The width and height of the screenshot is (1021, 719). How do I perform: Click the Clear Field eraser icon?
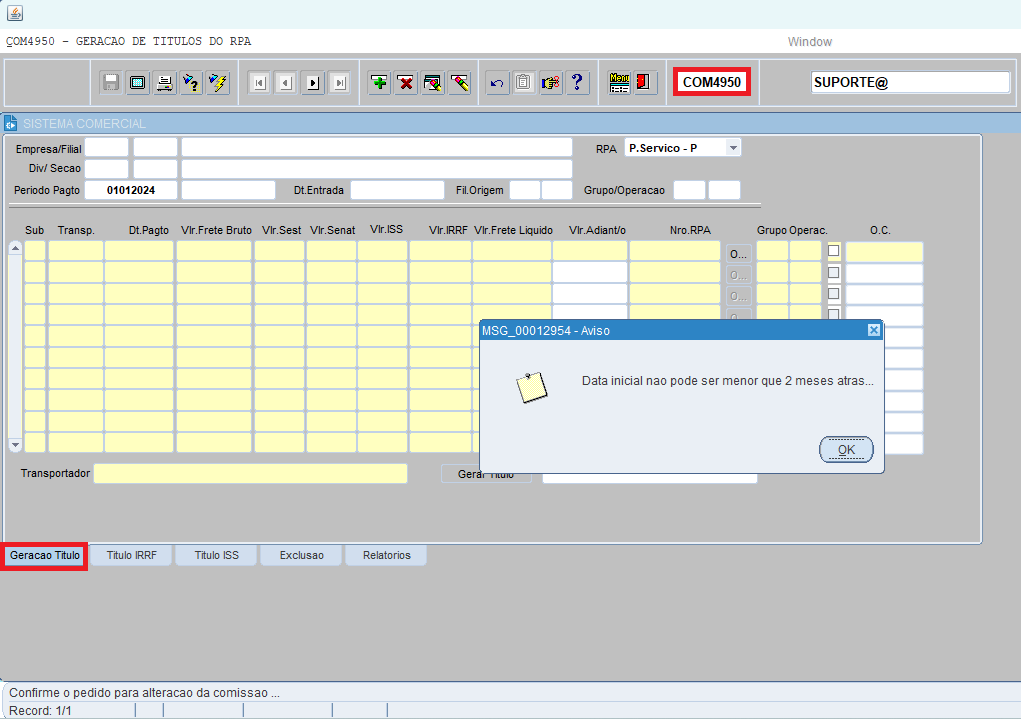[460, 83]
